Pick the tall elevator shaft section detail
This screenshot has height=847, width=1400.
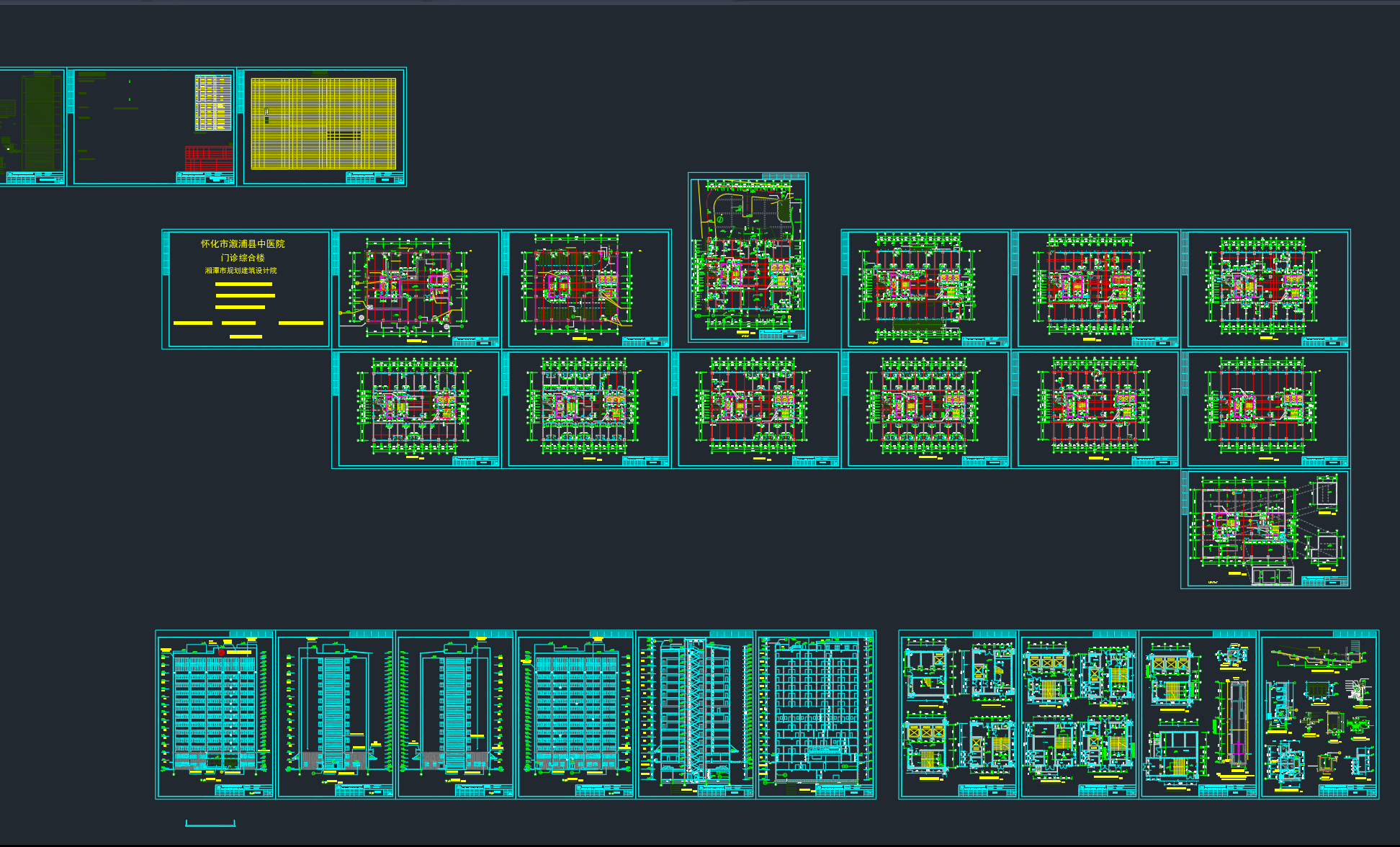[x=1237, y=724]
